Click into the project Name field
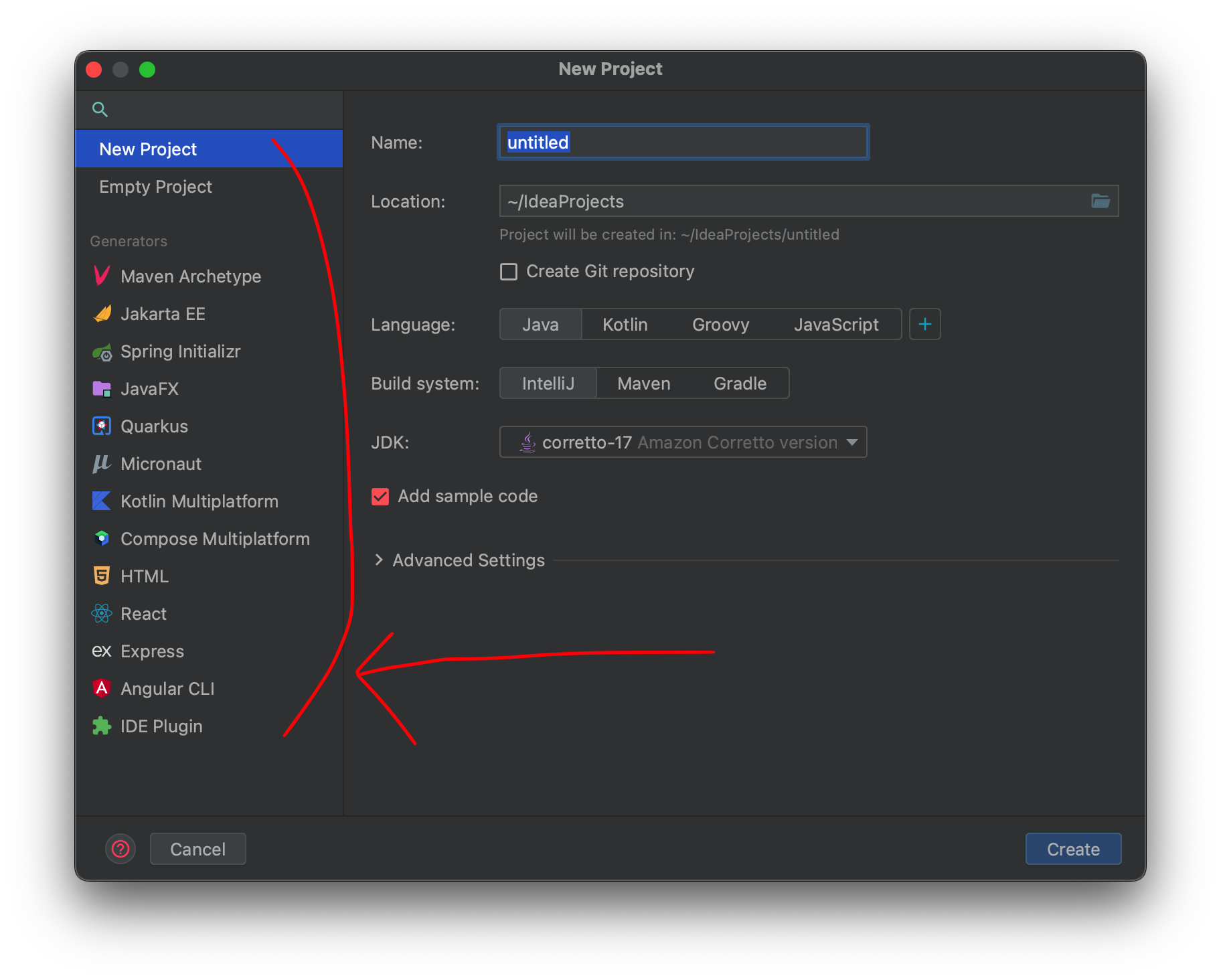The width and height of the screenshot is (1221, 980). 683,142
